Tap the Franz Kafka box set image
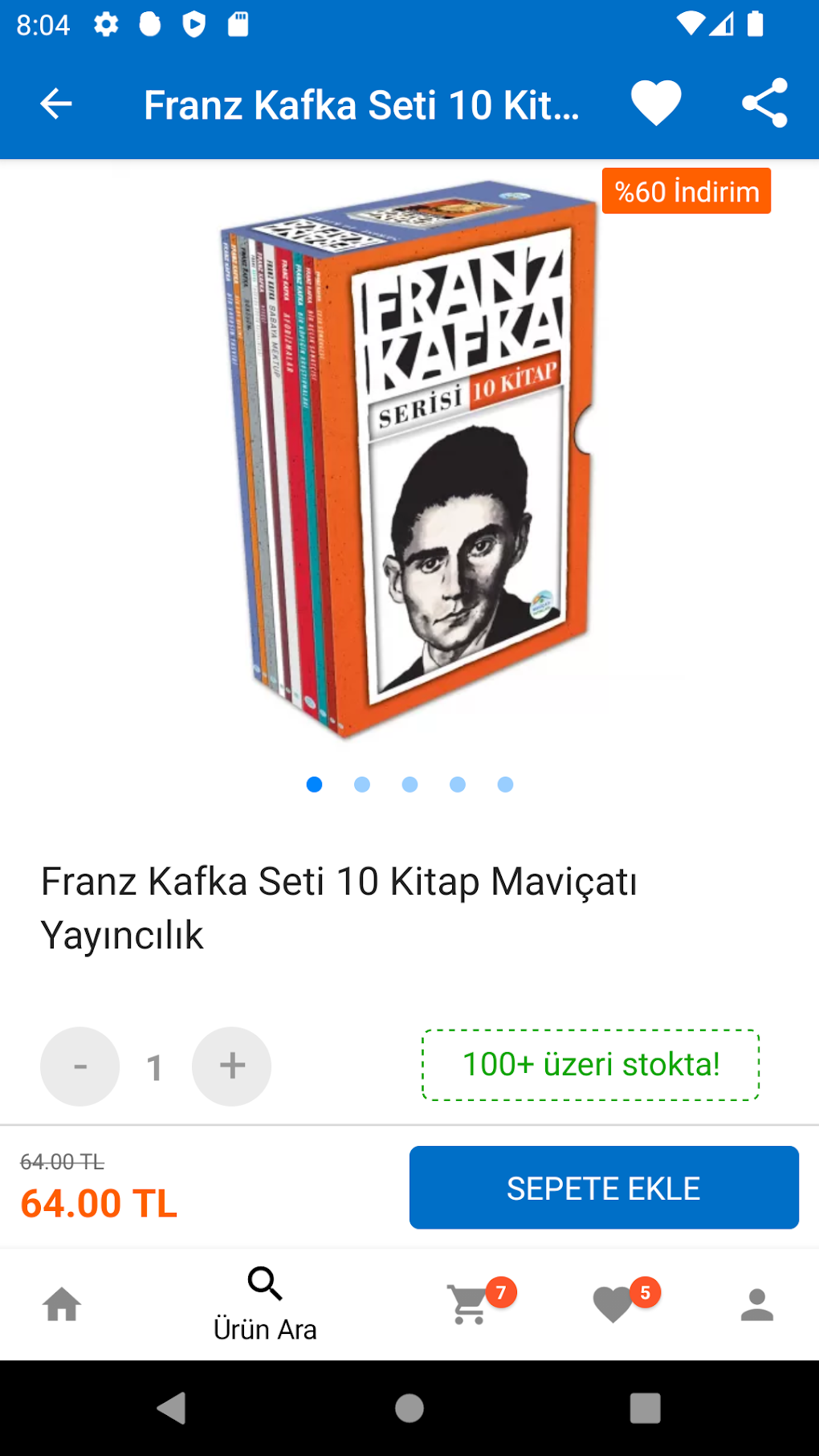Screen dimensions: 819x1456 click(409, 458)
